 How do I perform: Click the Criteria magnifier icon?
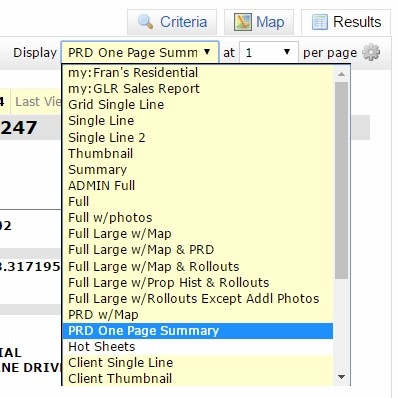click(x=145, y=22)
